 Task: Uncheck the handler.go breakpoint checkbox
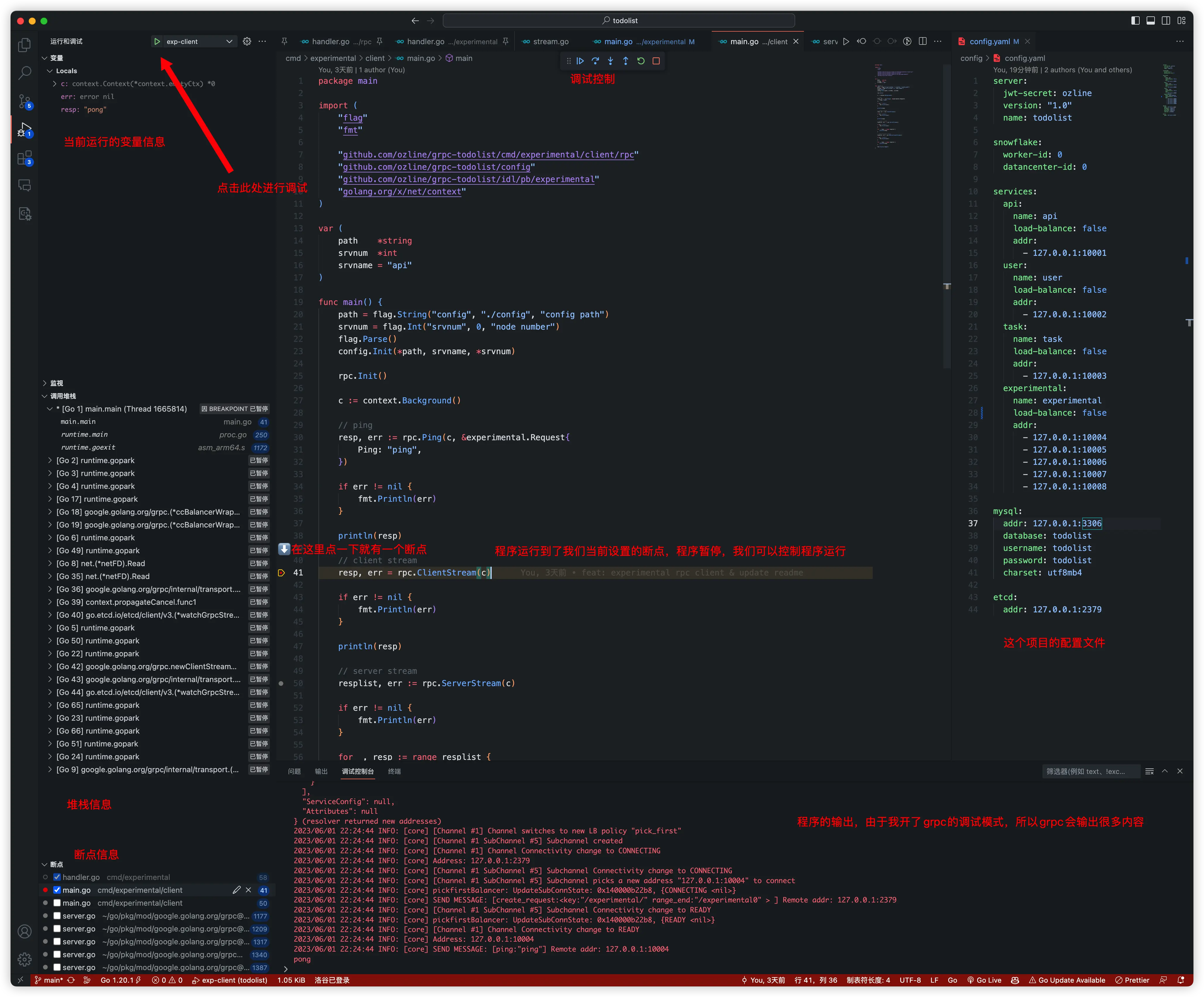tap(57, 877)
